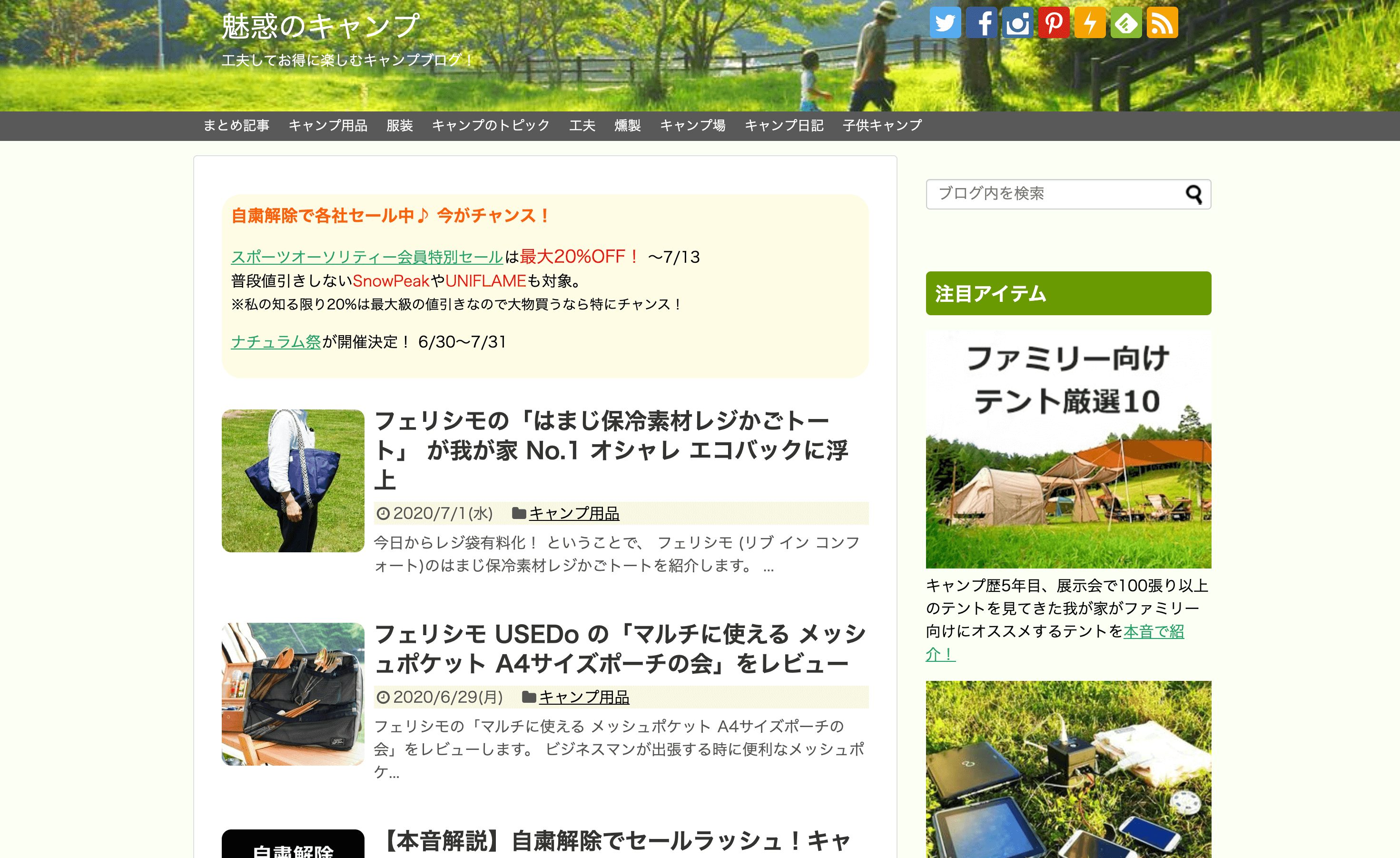
Task: Open the まとめ記事 menu item
Action: 237,126
